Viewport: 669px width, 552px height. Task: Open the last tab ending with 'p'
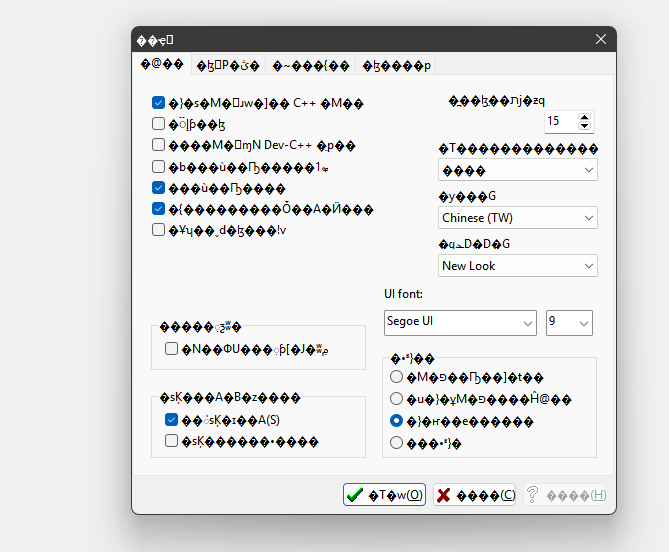point(396,65)
